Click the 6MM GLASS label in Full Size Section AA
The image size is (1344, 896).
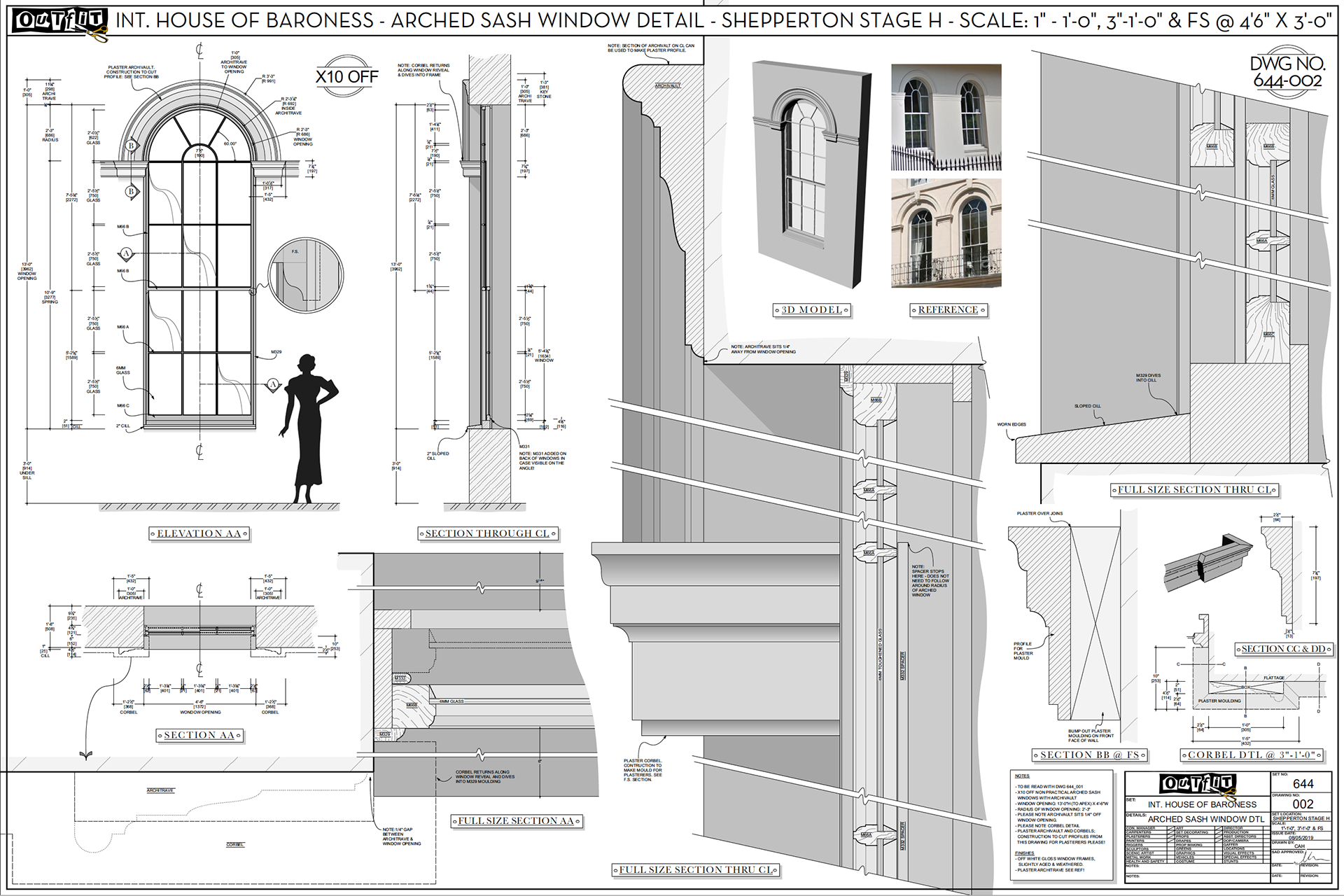(x=451, y=701)
